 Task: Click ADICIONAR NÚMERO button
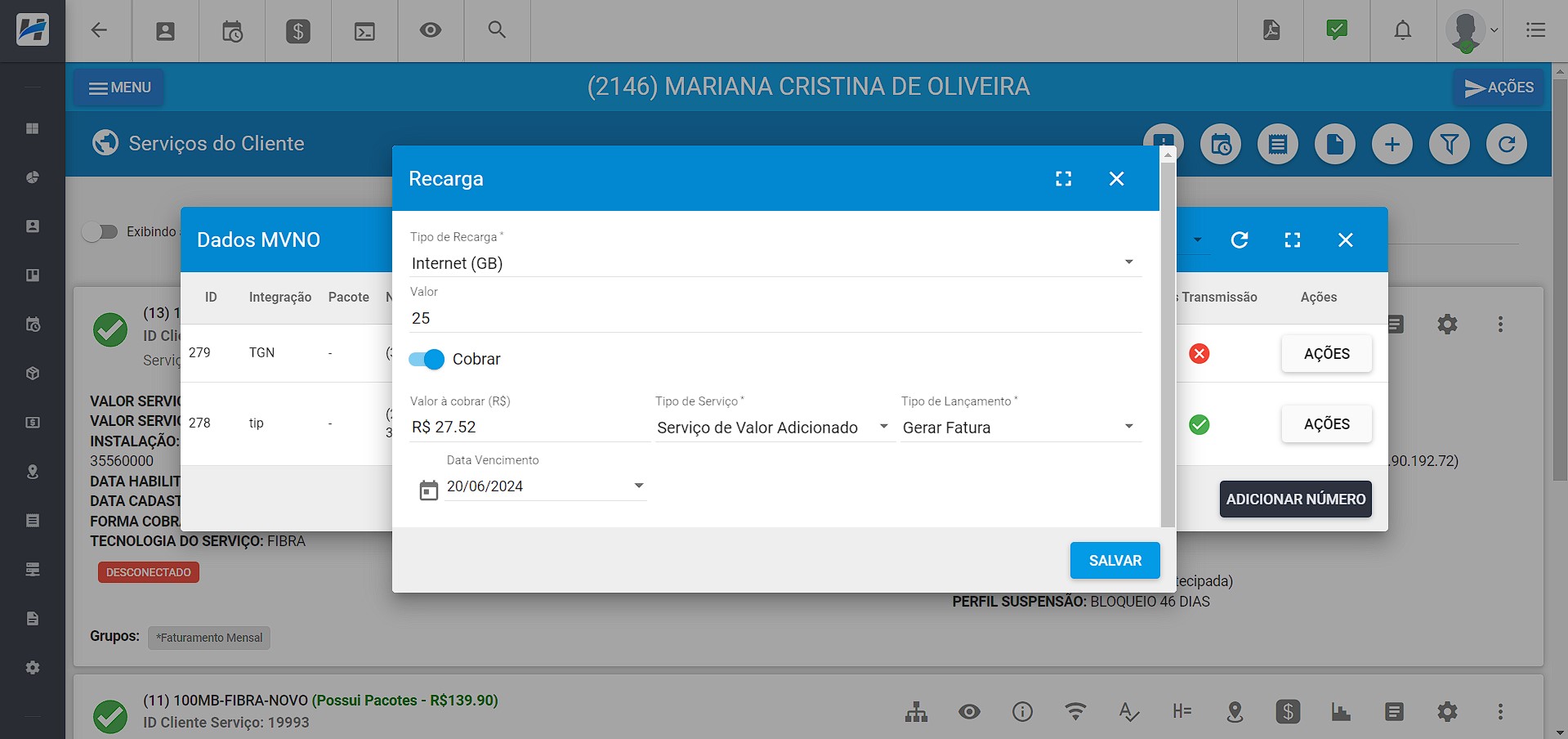coord(1295,499)
